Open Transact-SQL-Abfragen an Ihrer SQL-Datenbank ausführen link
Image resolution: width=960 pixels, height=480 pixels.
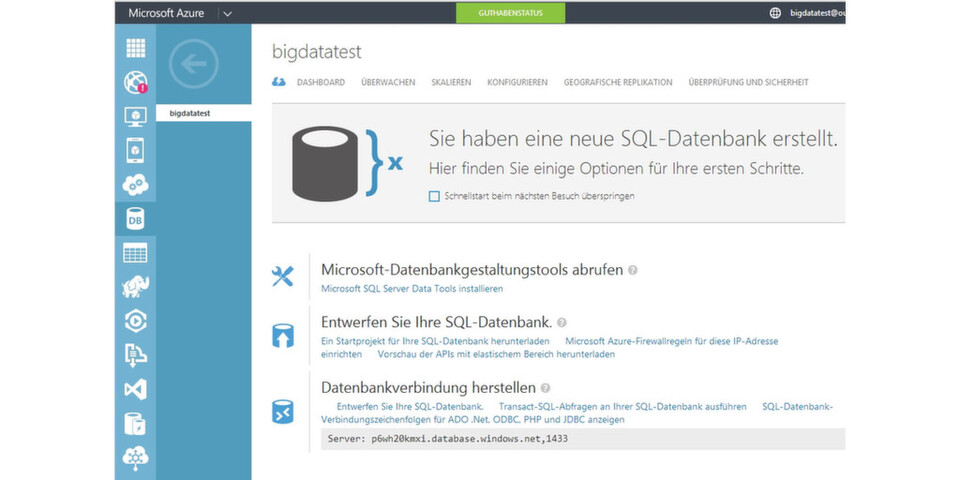pos(623,407)
